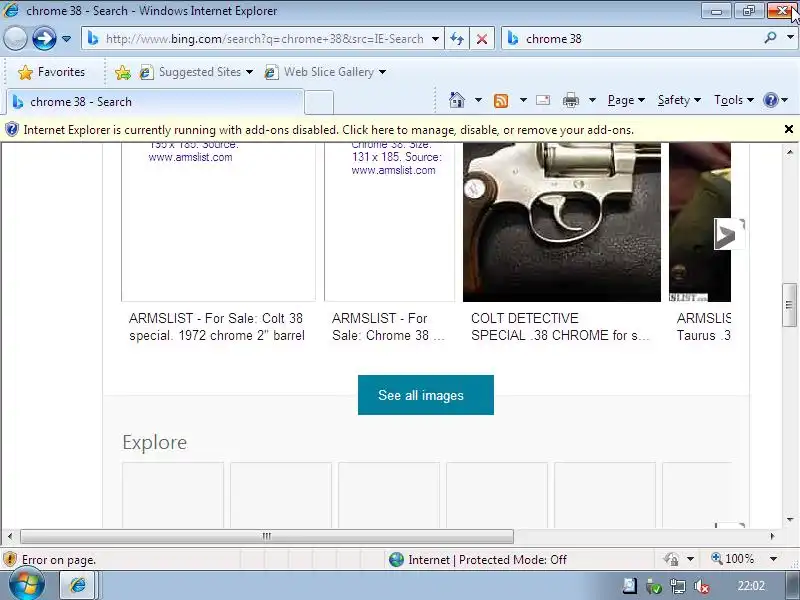Click the horizontal scrollbar thumb

pyautogui.click(x=267, y=536)
